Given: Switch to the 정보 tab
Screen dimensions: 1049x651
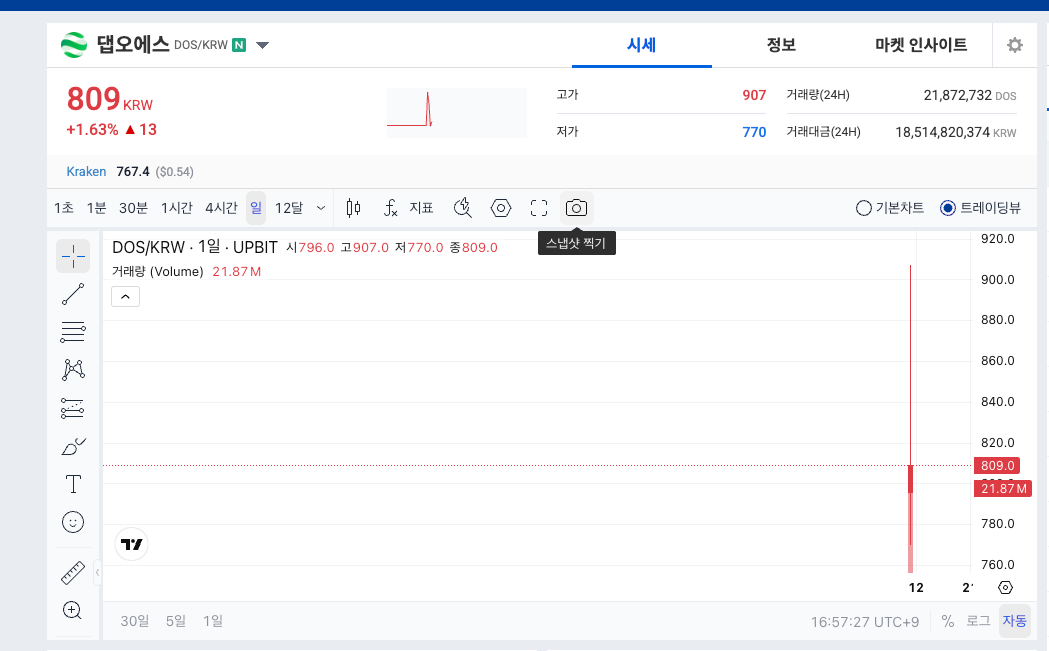Looking at the screenshot, I should click(x=781, y=45).
